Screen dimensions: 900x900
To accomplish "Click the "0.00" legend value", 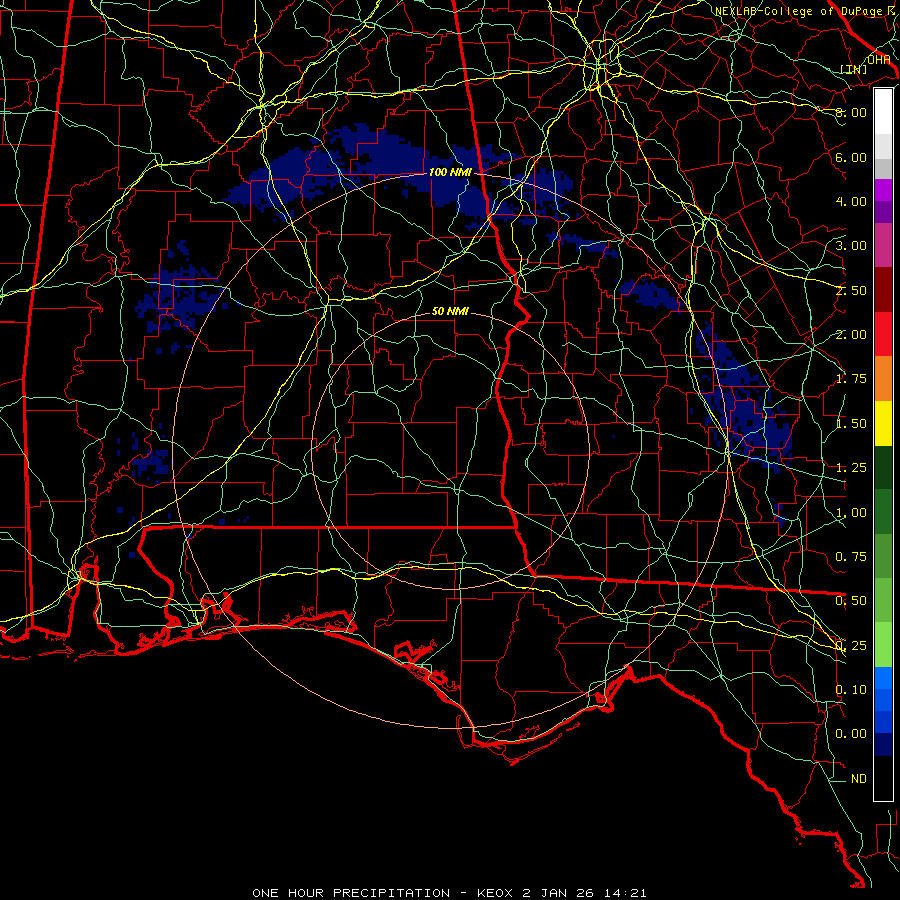I will (x=851, y=734).
